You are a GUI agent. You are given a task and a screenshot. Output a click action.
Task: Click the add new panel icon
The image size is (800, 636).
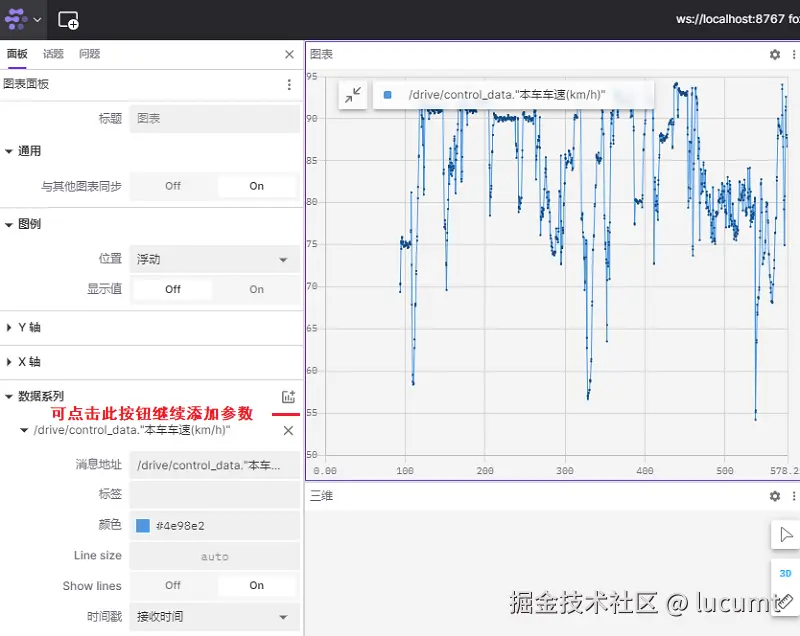click(x=67, y=19)
